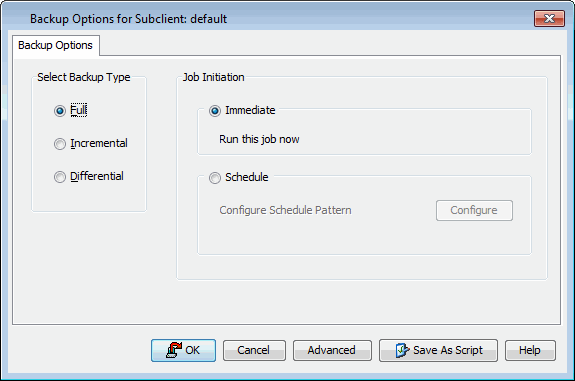Switch to the Backup Options tab
This screenshot has width=575, height=381.
56,45
